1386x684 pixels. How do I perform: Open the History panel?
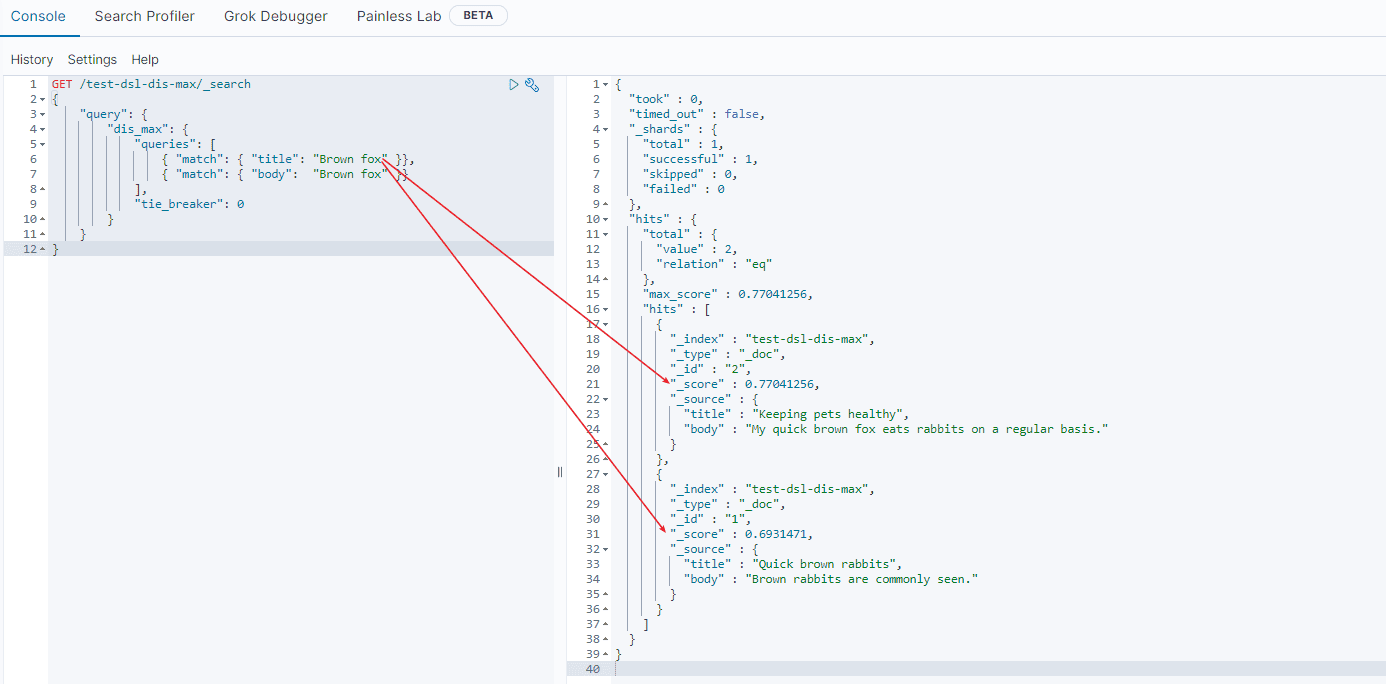click(x=32, y=60)
